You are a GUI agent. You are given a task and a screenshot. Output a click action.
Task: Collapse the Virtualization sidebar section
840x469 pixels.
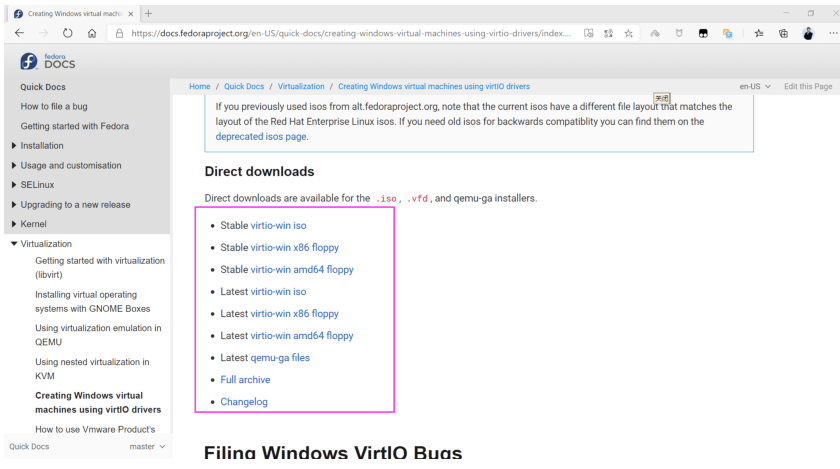[14, 243]
